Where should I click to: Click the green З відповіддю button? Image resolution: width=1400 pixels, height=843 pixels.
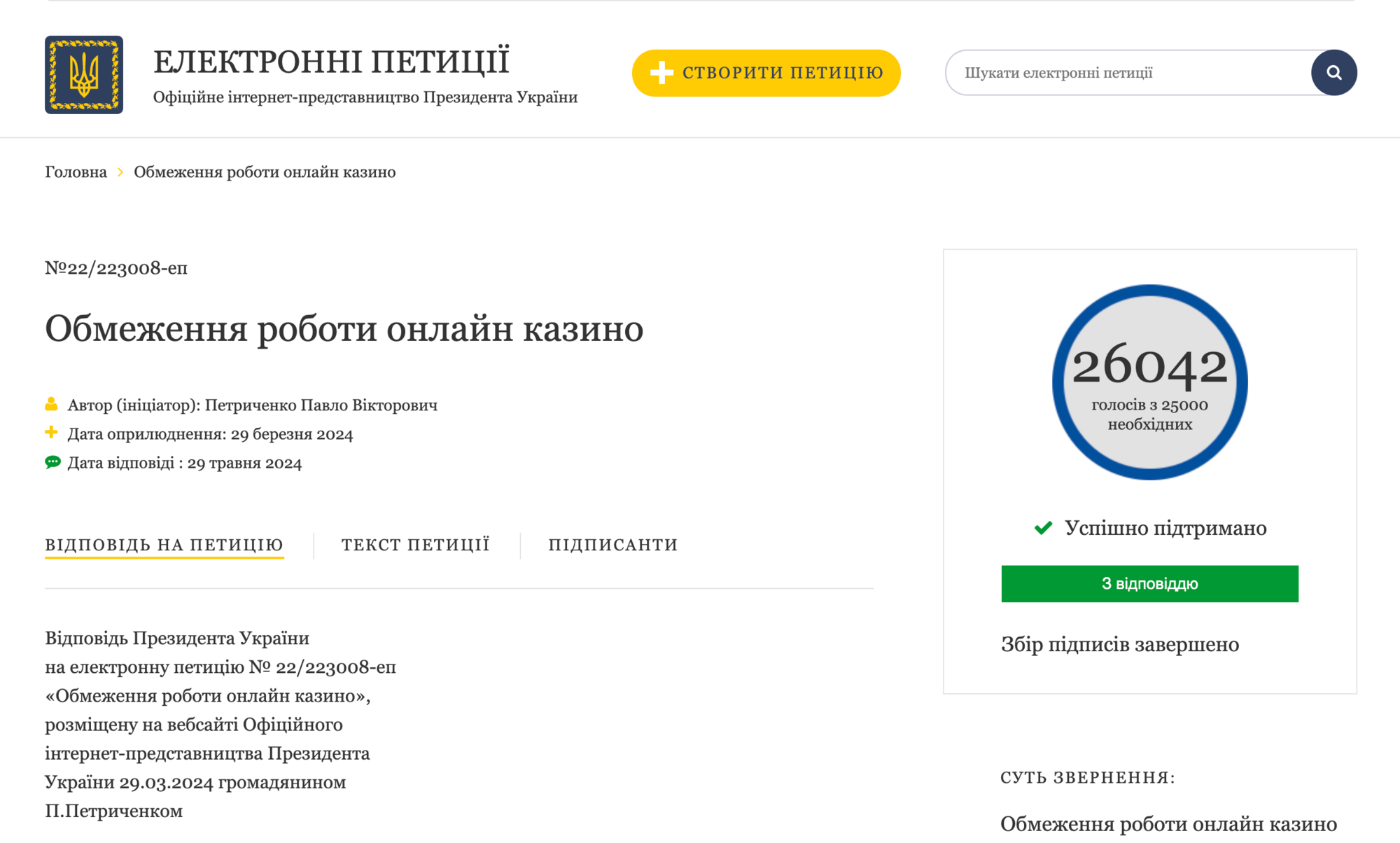[x=1150, y=583]
